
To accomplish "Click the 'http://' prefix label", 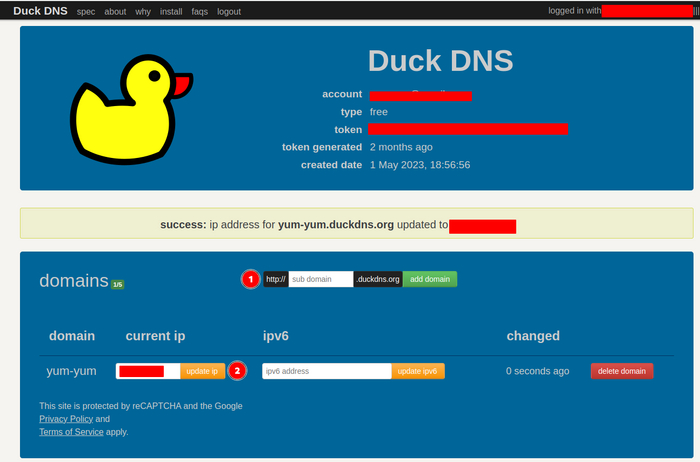I will pos(276,279).
